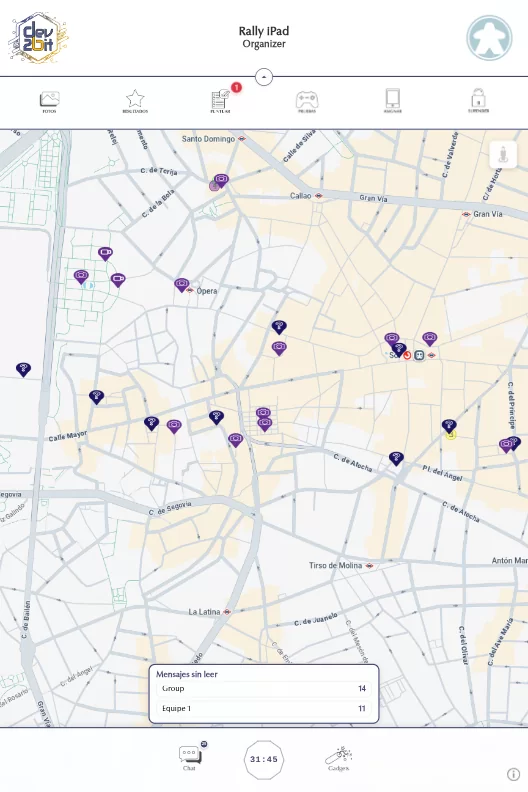The width and height of the screenshot is (528, 792).
Task: Select the question marker over the yellow icon
Action: (x=449, y=426)
